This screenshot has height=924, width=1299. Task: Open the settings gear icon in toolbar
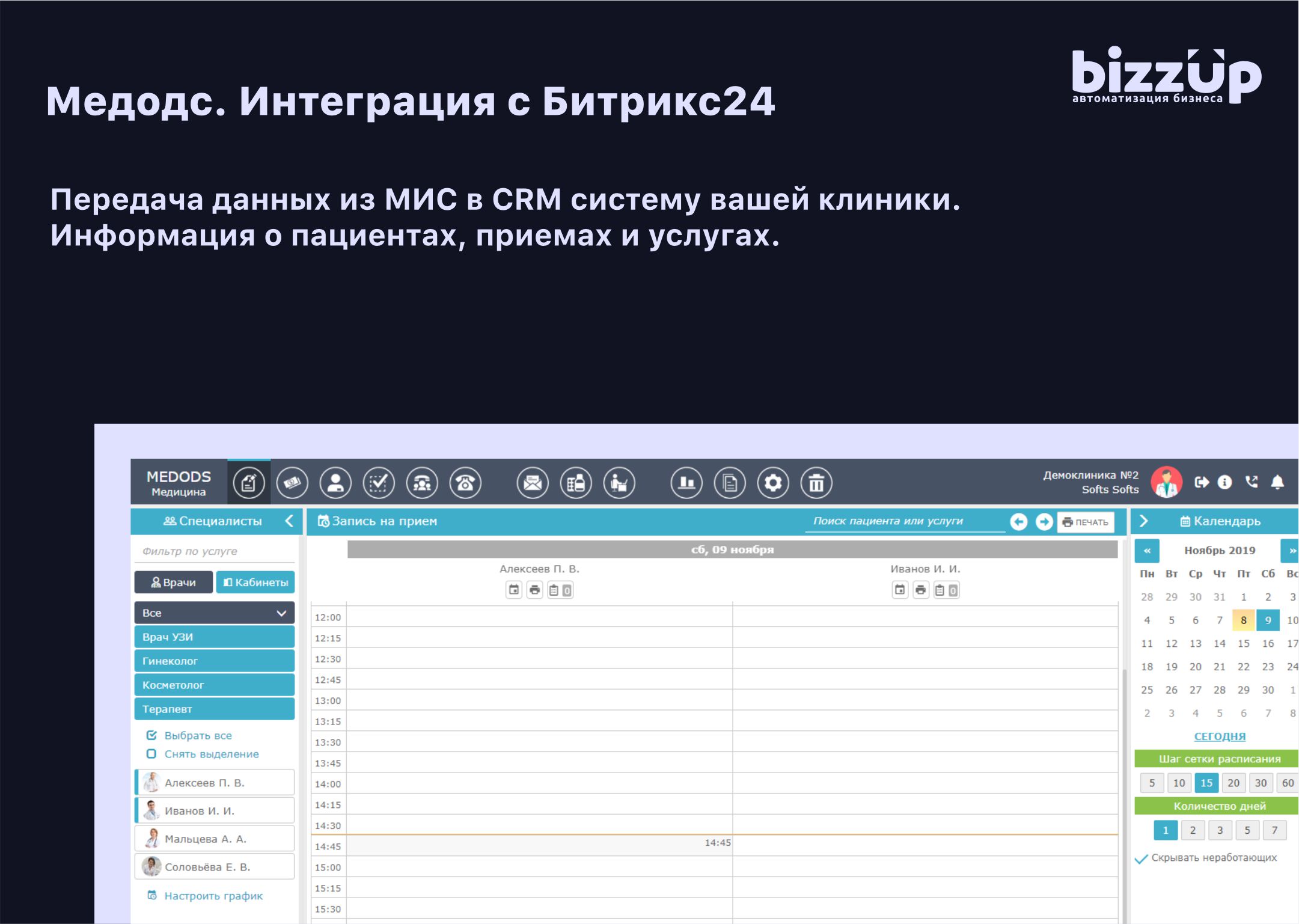(773, 483)
